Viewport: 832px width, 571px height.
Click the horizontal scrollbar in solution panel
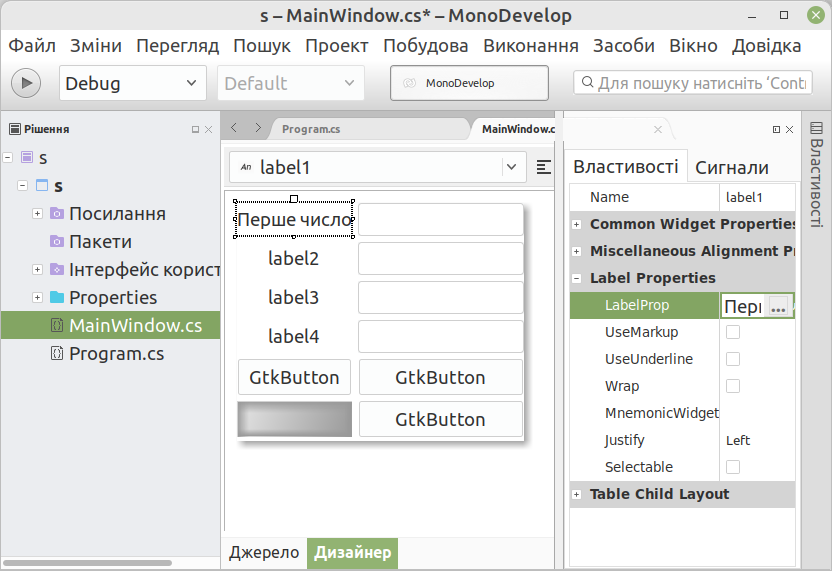click(87, 563)
